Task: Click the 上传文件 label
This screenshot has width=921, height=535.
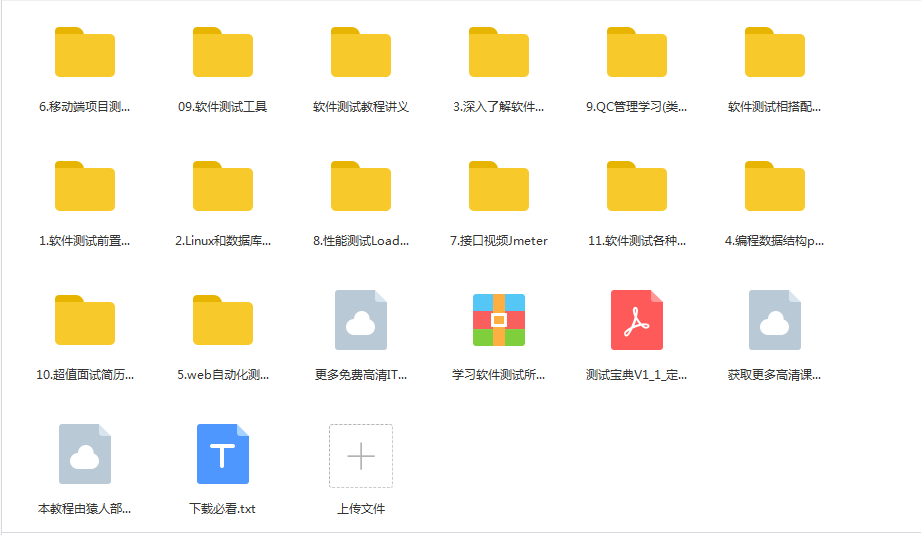Action: (361, 509)
